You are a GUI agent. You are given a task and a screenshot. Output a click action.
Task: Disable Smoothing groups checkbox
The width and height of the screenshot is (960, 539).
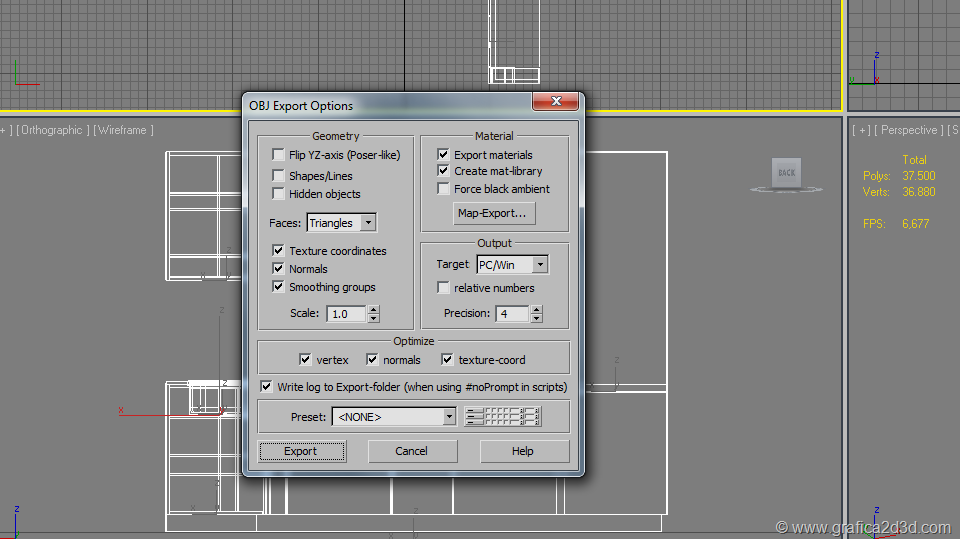click(x=278, y=287)
